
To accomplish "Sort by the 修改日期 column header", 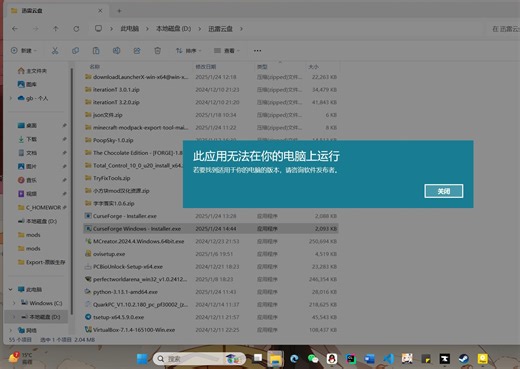I will [206, 67].
